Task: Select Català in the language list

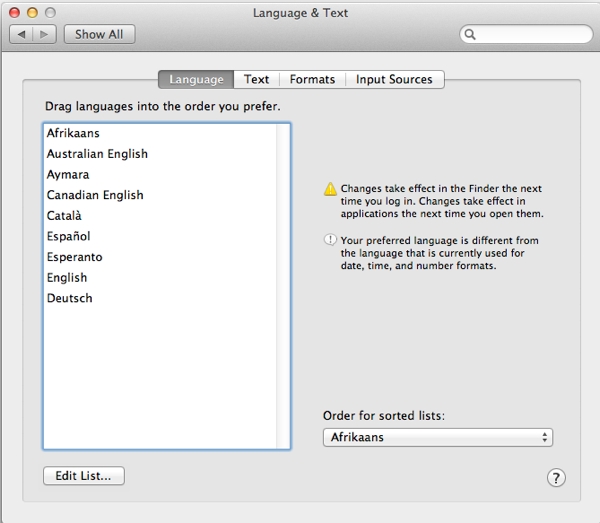Action: [x=160, y=216]
